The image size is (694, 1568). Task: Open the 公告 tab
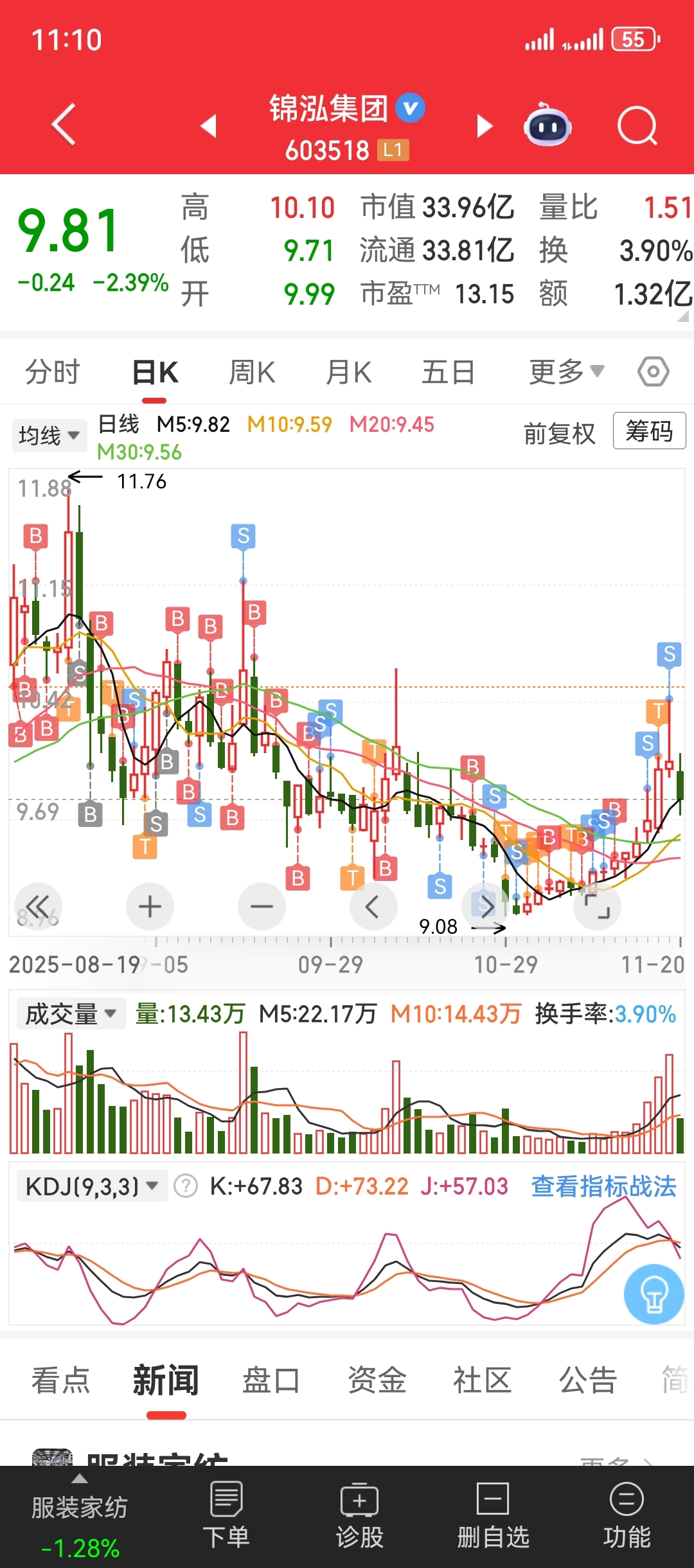(x=588, y=1380)
